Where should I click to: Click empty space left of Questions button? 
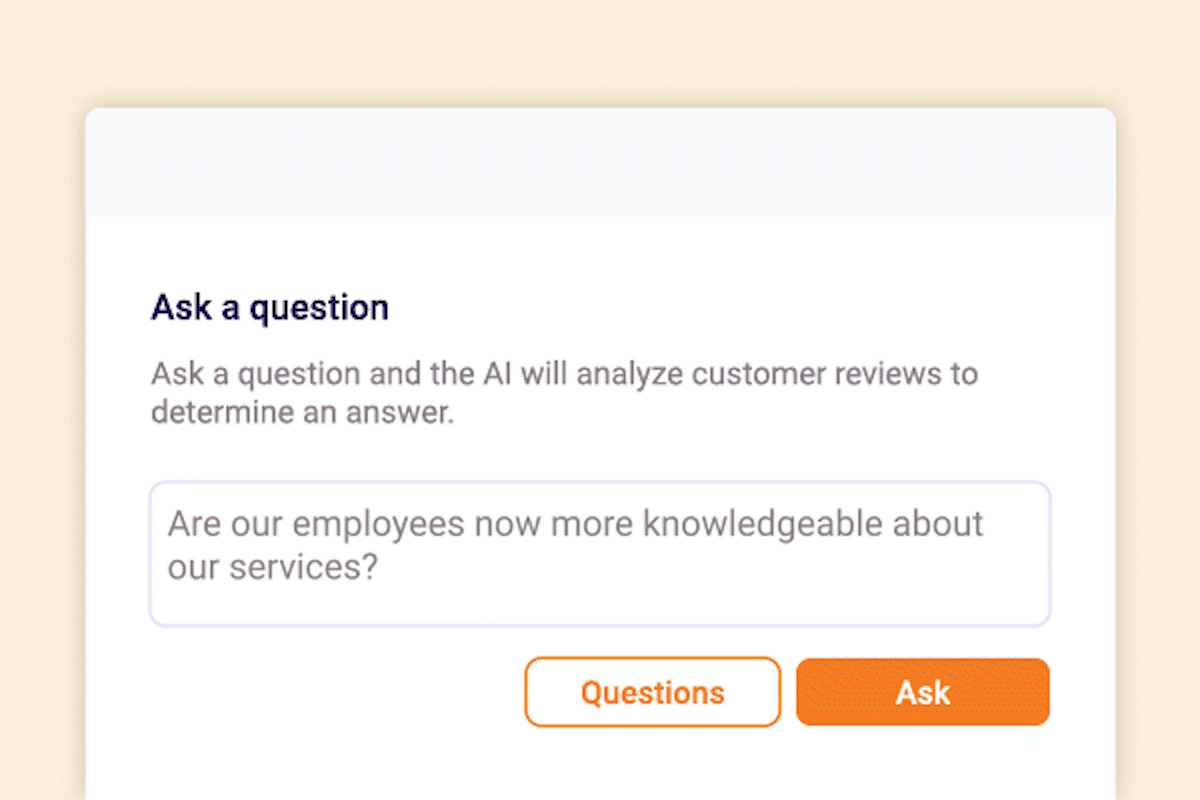tap(330, 692)
